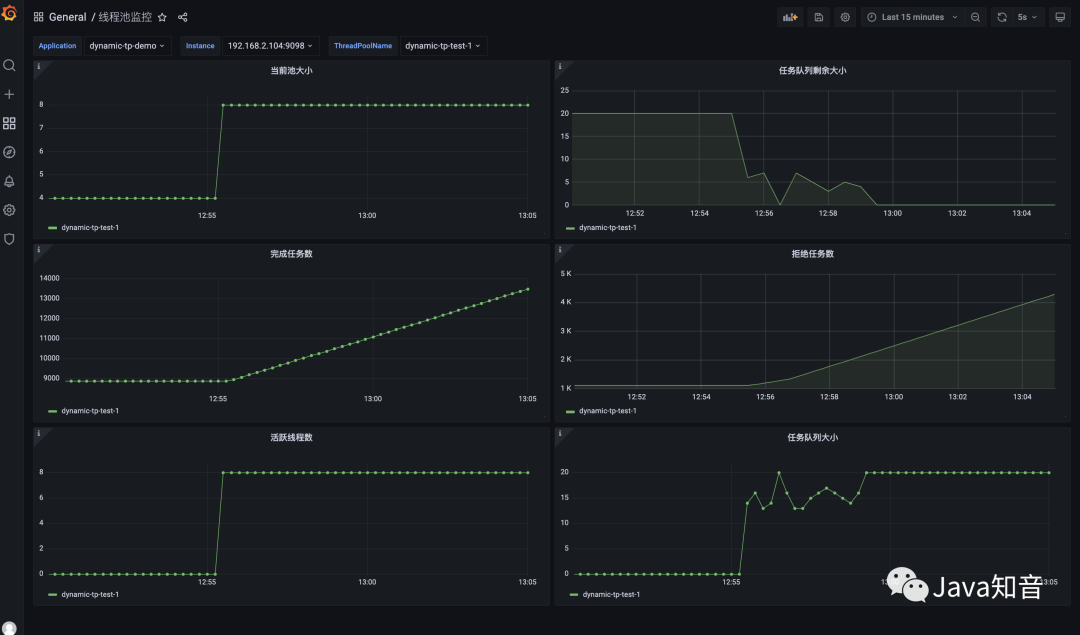Viewport: 1080px width, 635px height.
Task: Open the 当前池大小 panel title menu
Action: click(291, 70)
